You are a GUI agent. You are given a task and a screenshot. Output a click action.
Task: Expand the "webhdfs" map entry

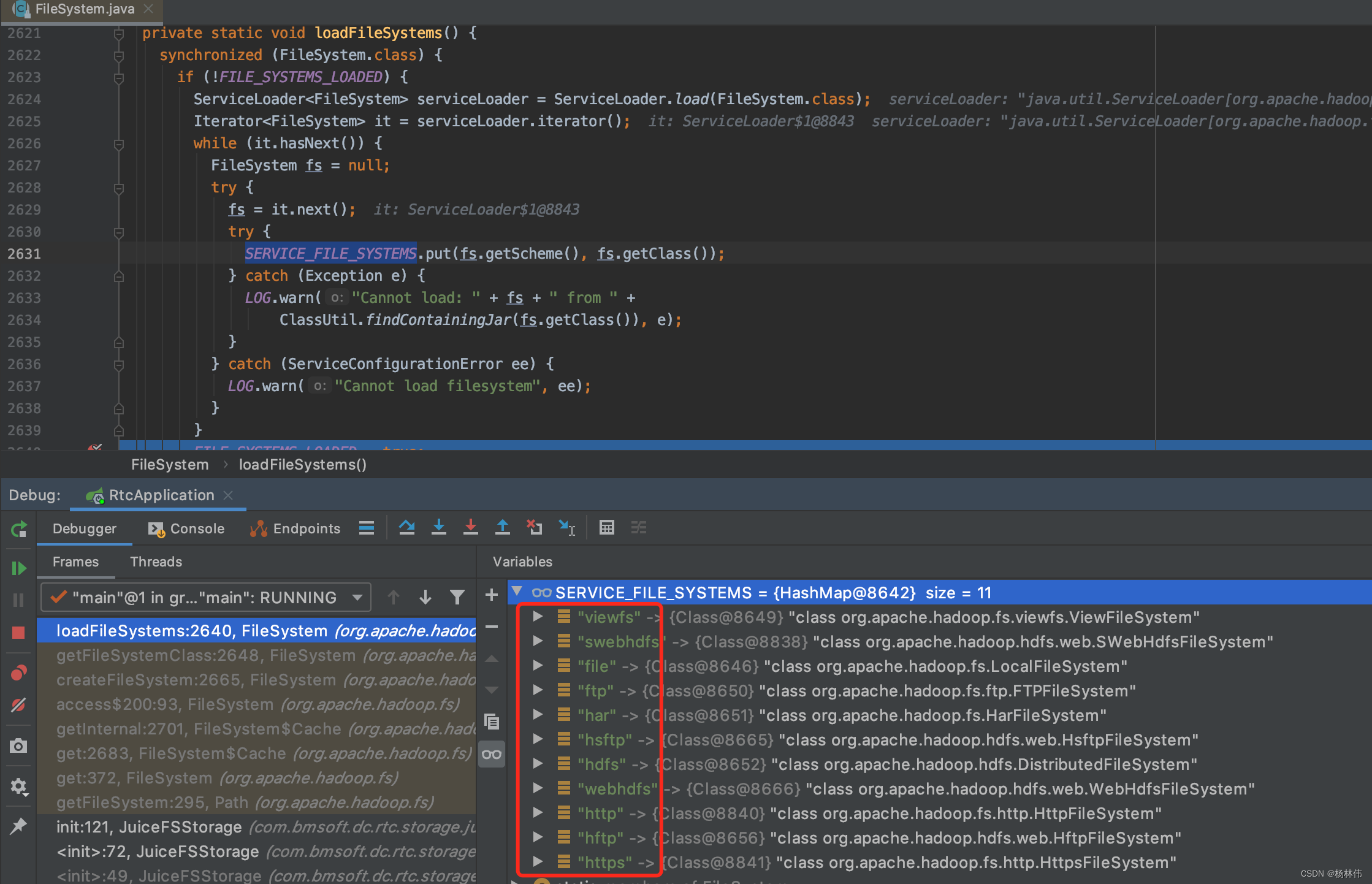coord(538,788)
